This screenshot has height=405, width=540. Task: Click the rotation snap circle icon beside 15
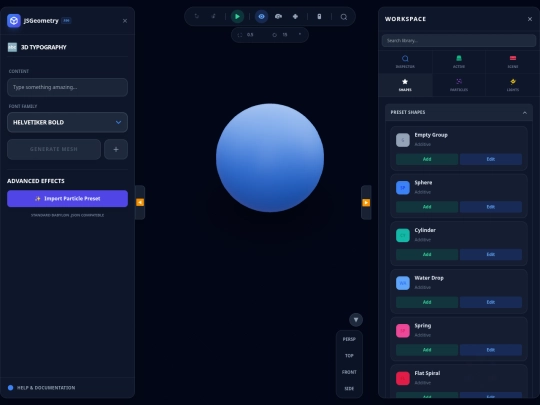[x=274, y=35]
